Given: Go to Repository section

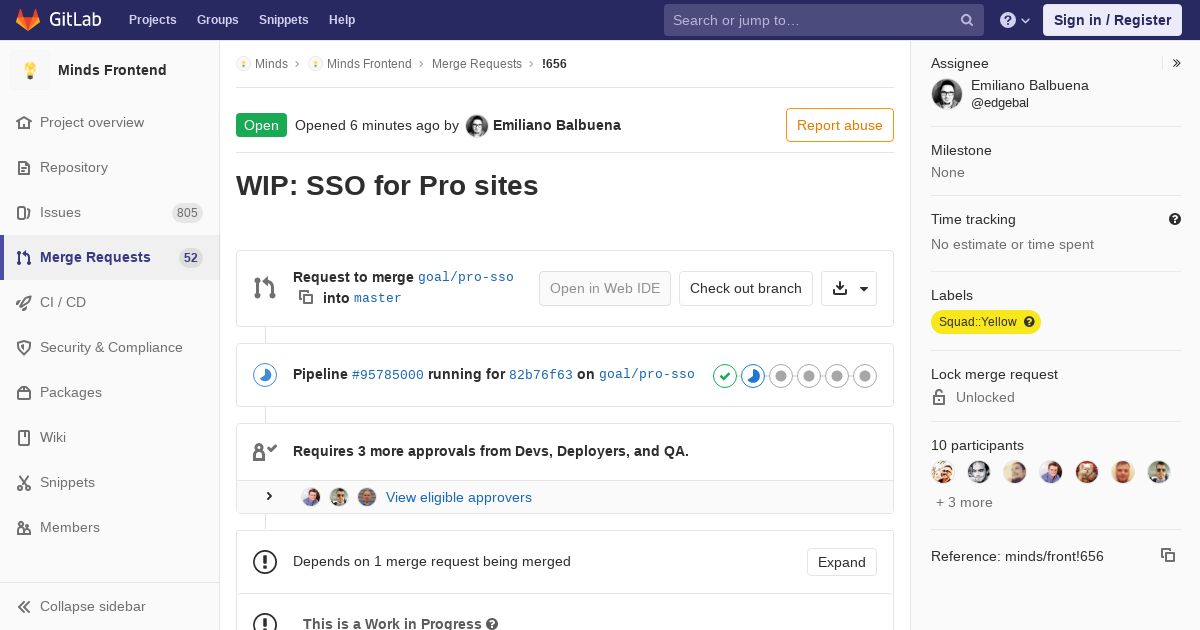Looking at the screenshot, I should click(x=74, y=167).
